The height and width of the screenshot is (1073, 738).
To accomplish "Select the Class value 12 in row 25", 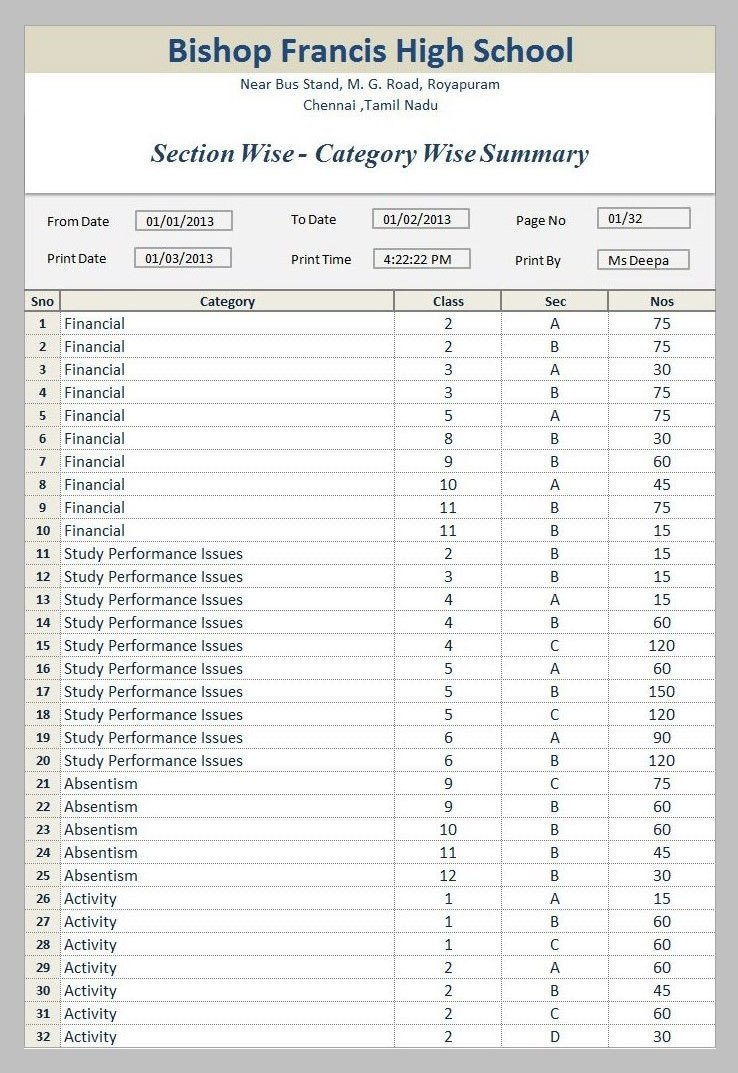I will pyautogui.click(x=448, y=876).
